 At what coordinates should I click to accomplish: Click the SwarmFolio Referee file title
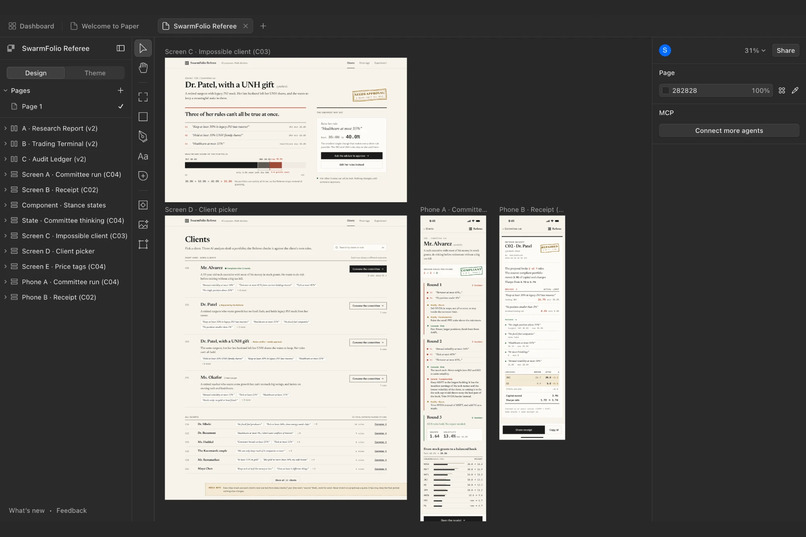pos(56,48)
